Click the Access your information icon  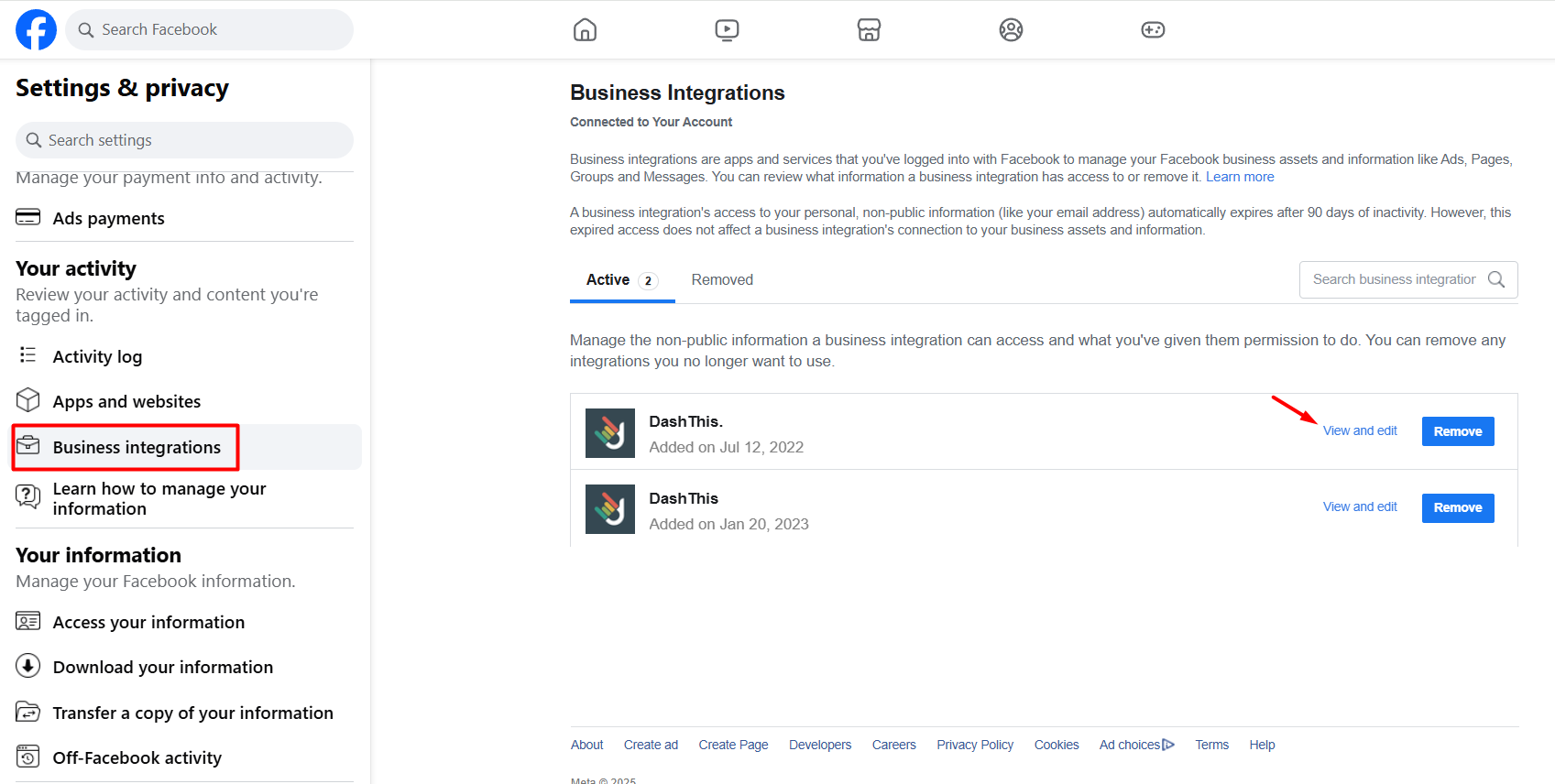(28, 621)
